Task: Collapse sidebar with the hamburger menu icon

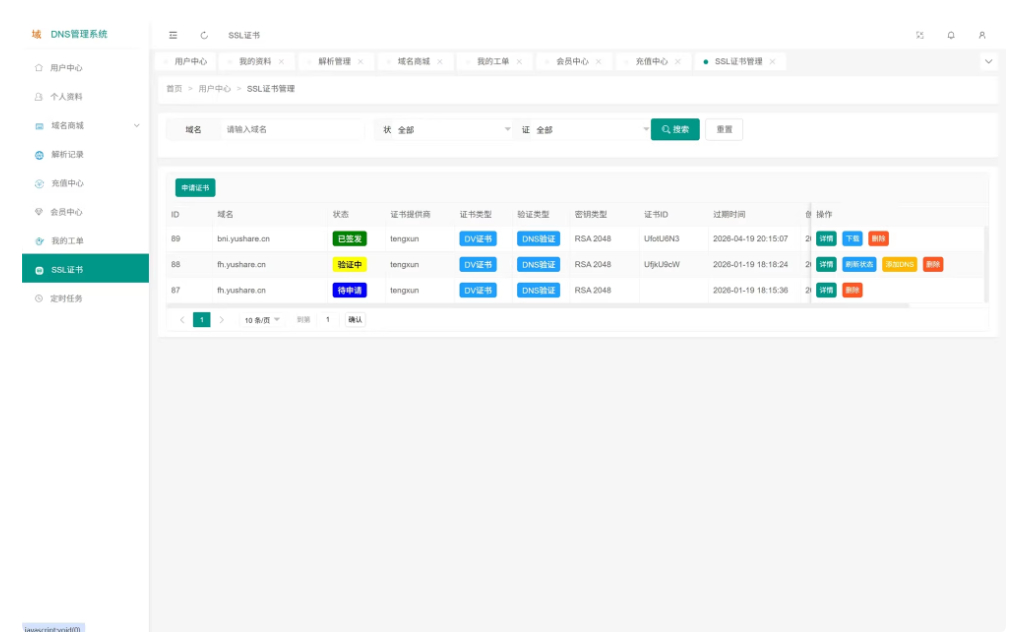Action: point(173,35)
